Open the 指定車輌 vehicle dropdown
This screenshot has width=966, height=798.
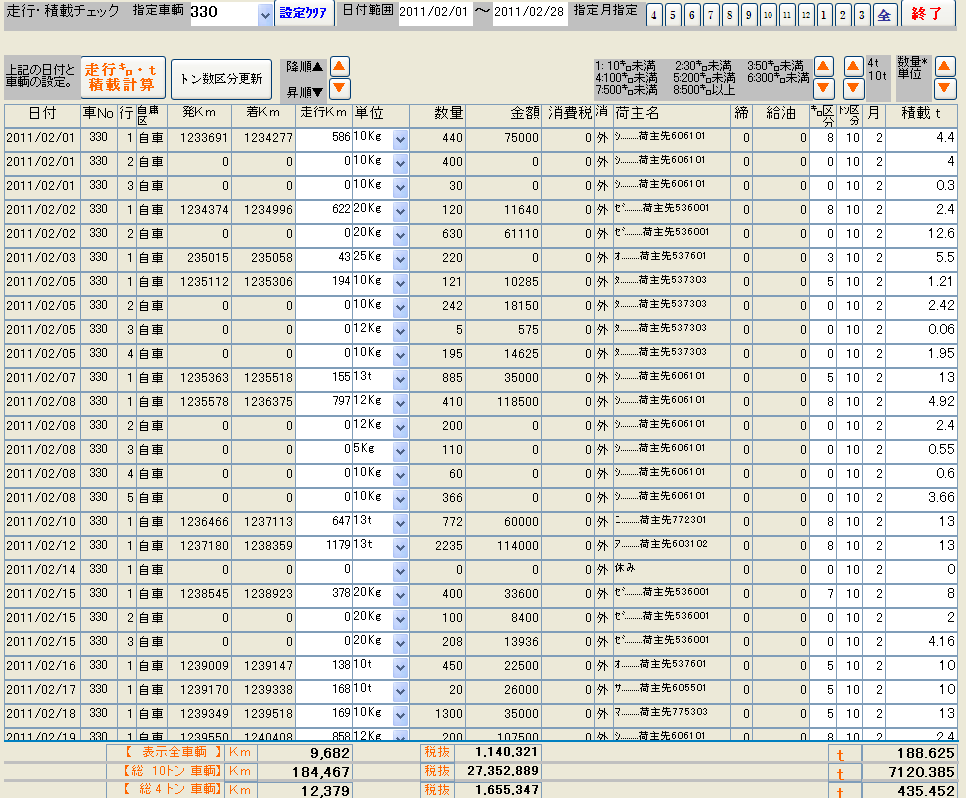(265, 14)
